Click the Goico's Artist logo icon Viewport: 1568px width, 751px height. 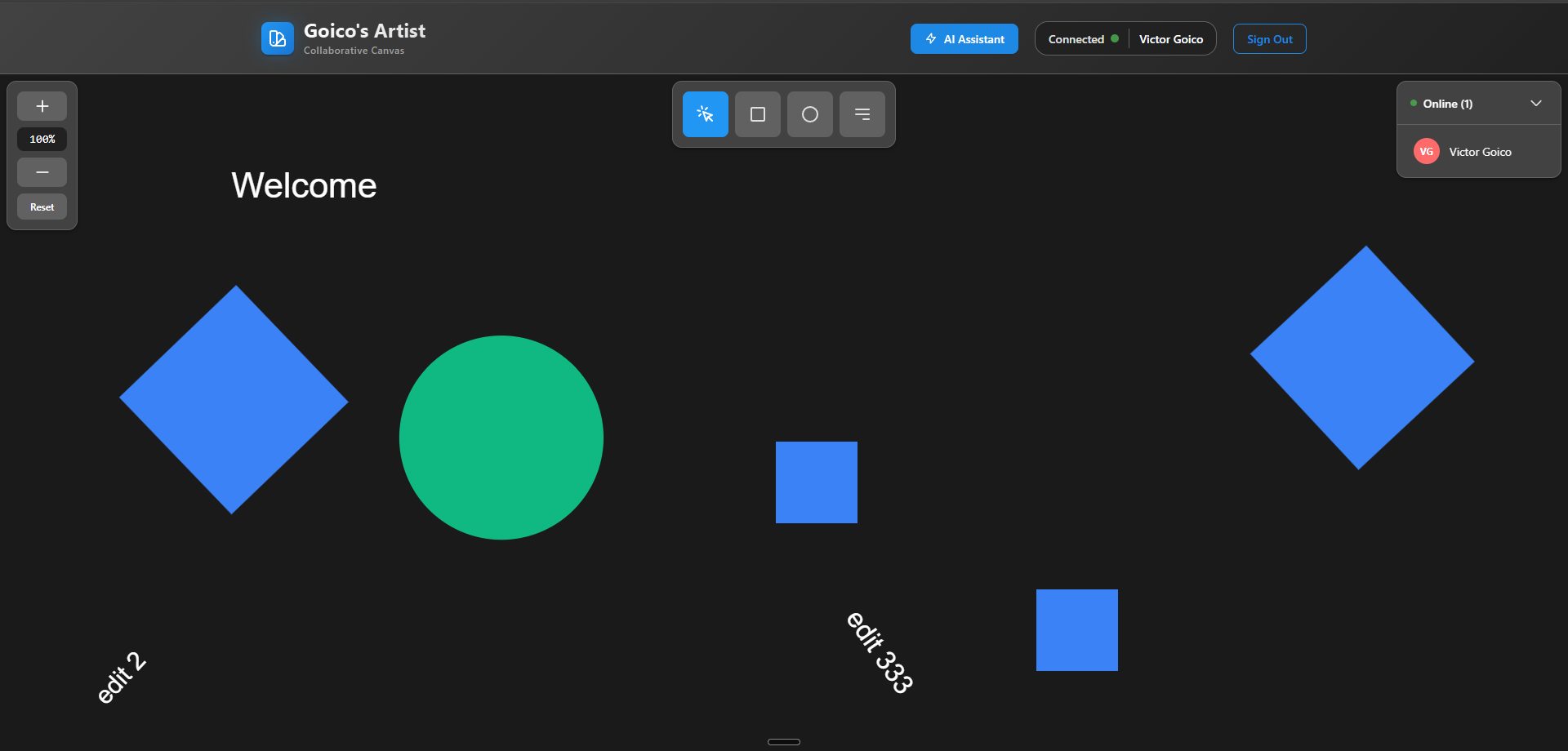click(x=278, y=38)
